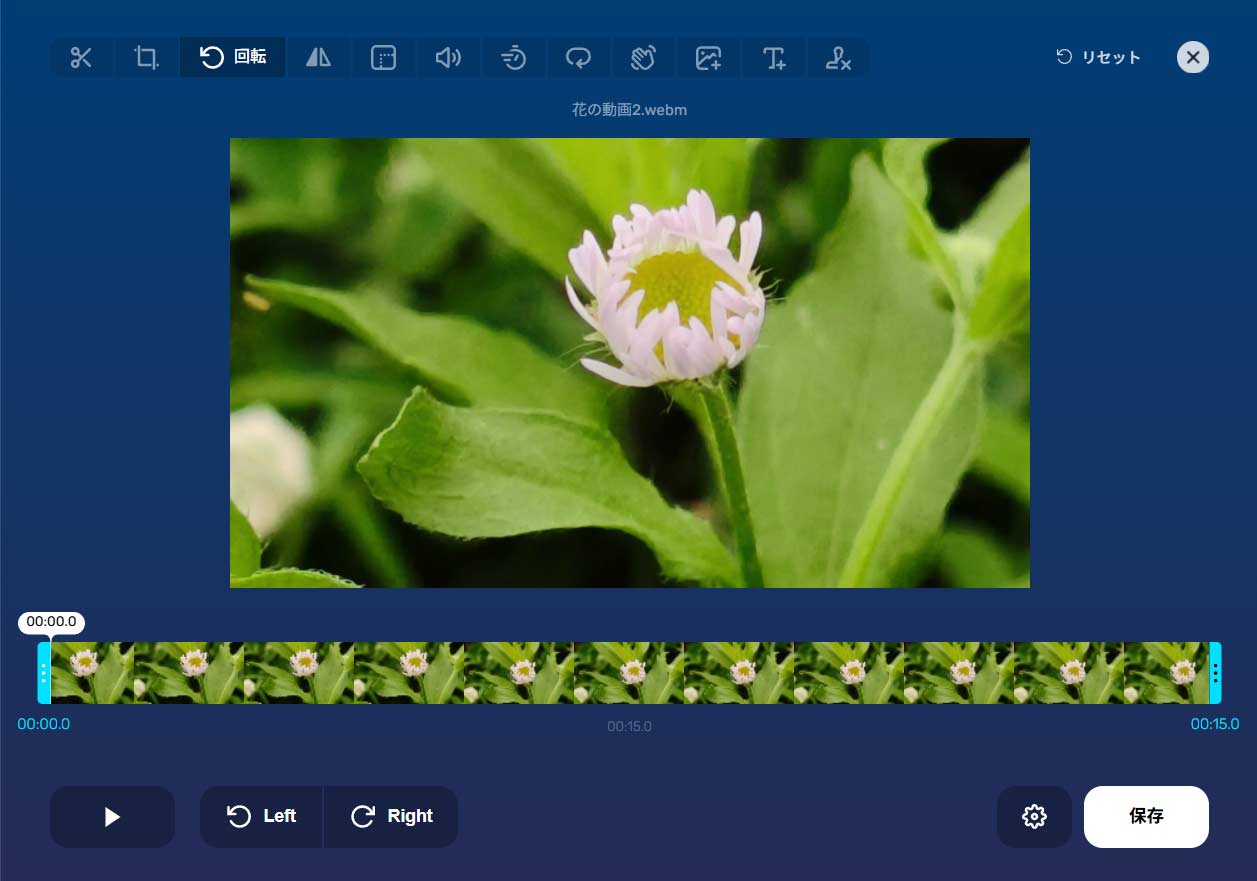Select the Remove logo tool icon

pyautogui.click(x=838, y=58)
